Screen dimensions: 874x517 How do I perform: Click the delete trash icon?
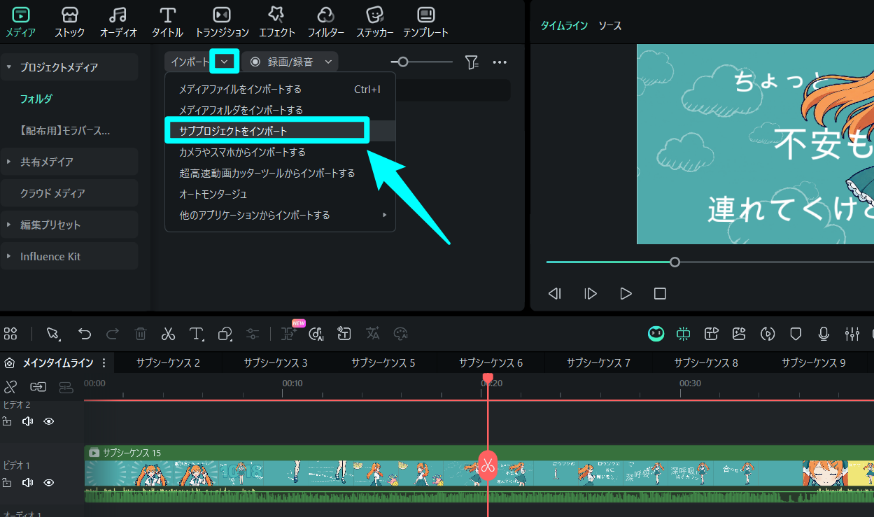point(140,334)
